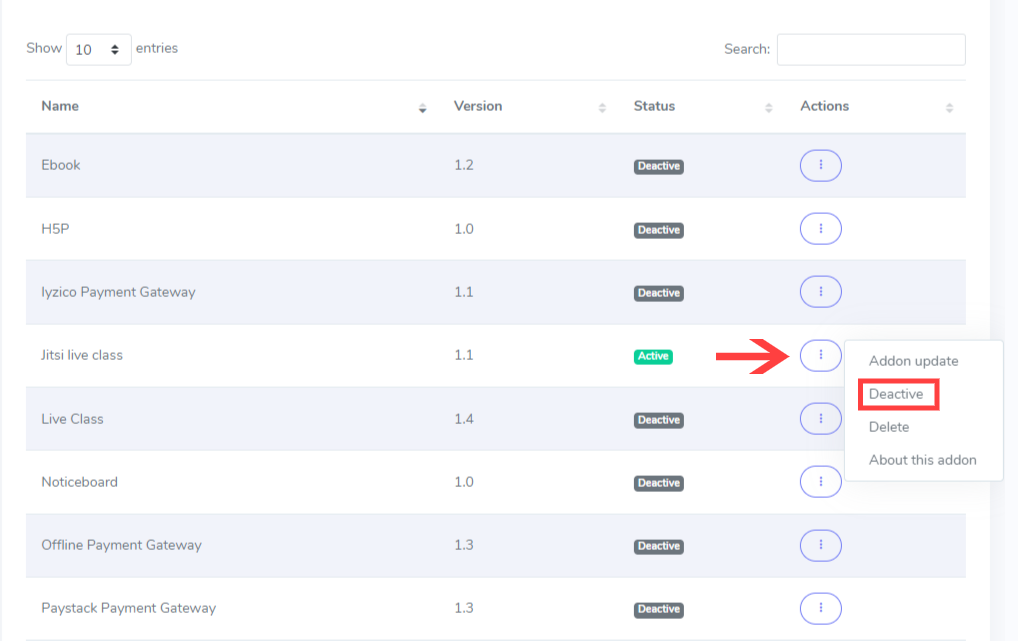This screenshot has height=641, width=1018.
Task: Open actions menu for Live Class addon
Action: click(820, 419)
